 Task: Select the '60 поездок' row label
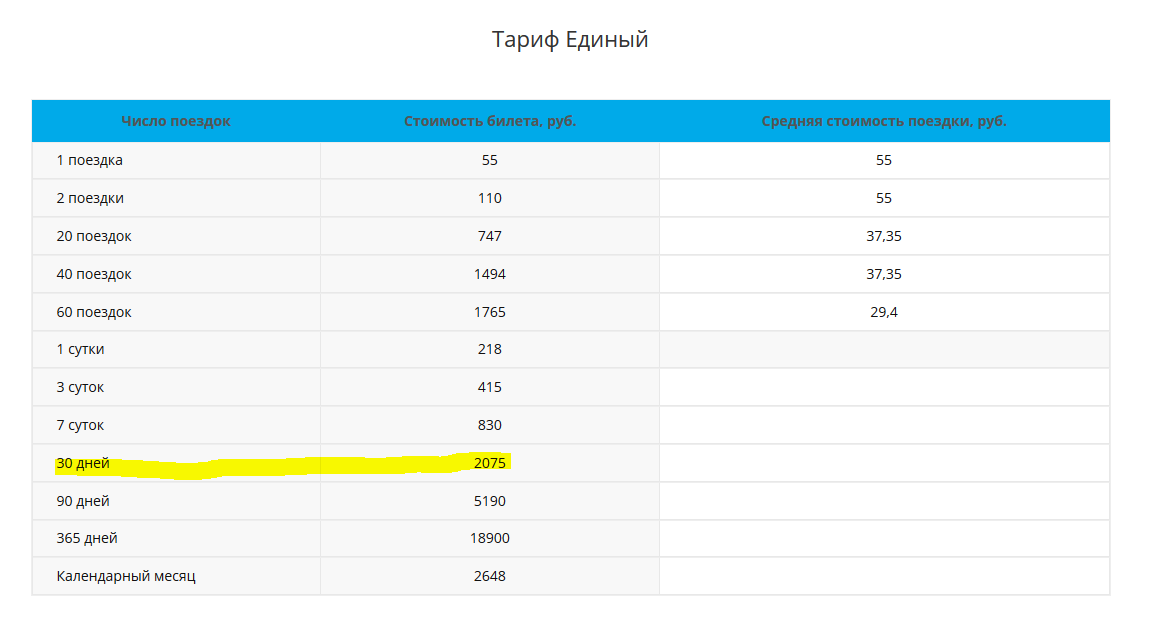click(x=94, y=312)
